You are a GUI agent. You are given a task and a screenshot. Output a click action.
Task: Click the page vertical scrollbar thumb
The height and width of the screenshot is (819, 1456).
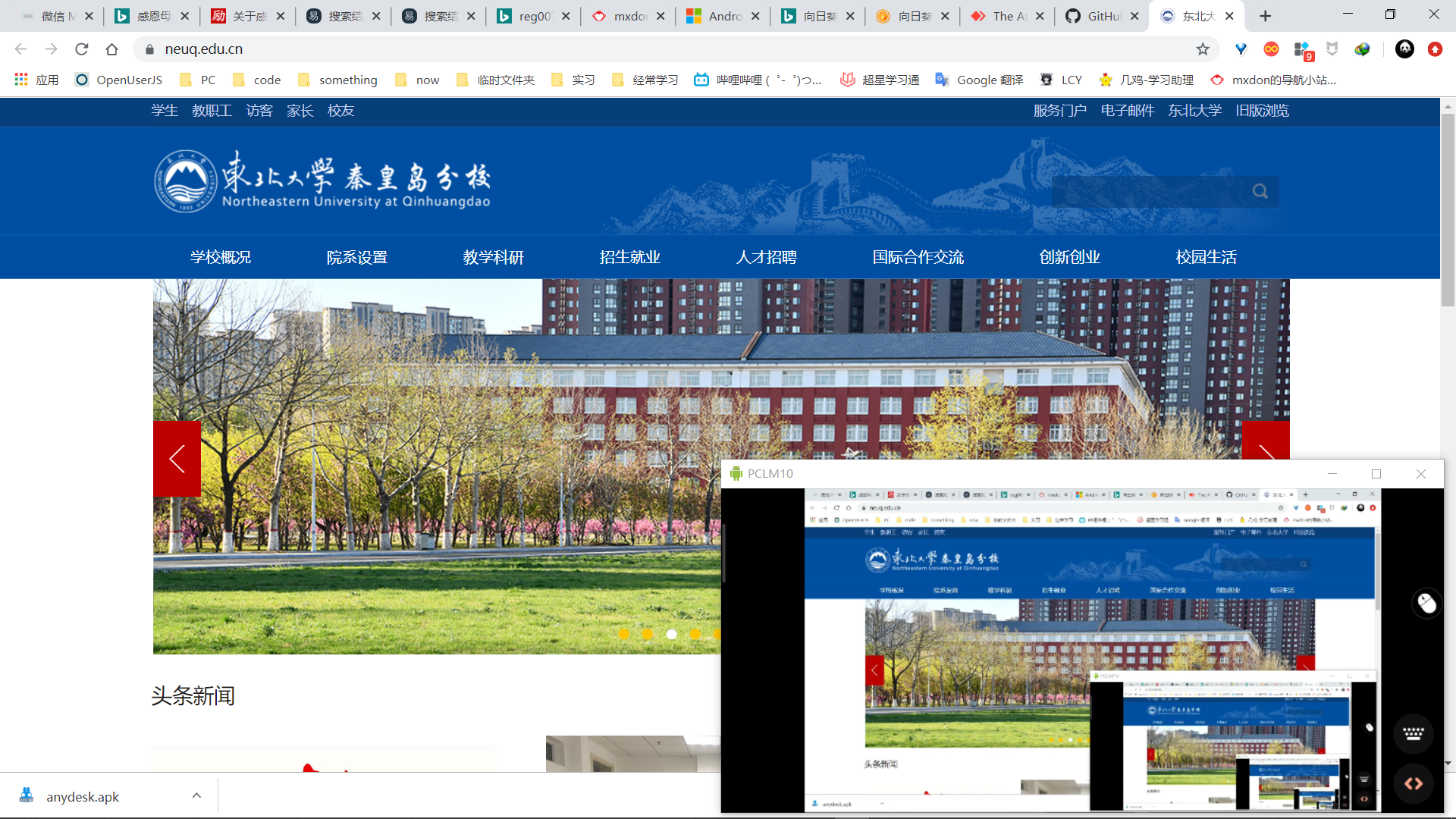click(x=1448, y=211)
